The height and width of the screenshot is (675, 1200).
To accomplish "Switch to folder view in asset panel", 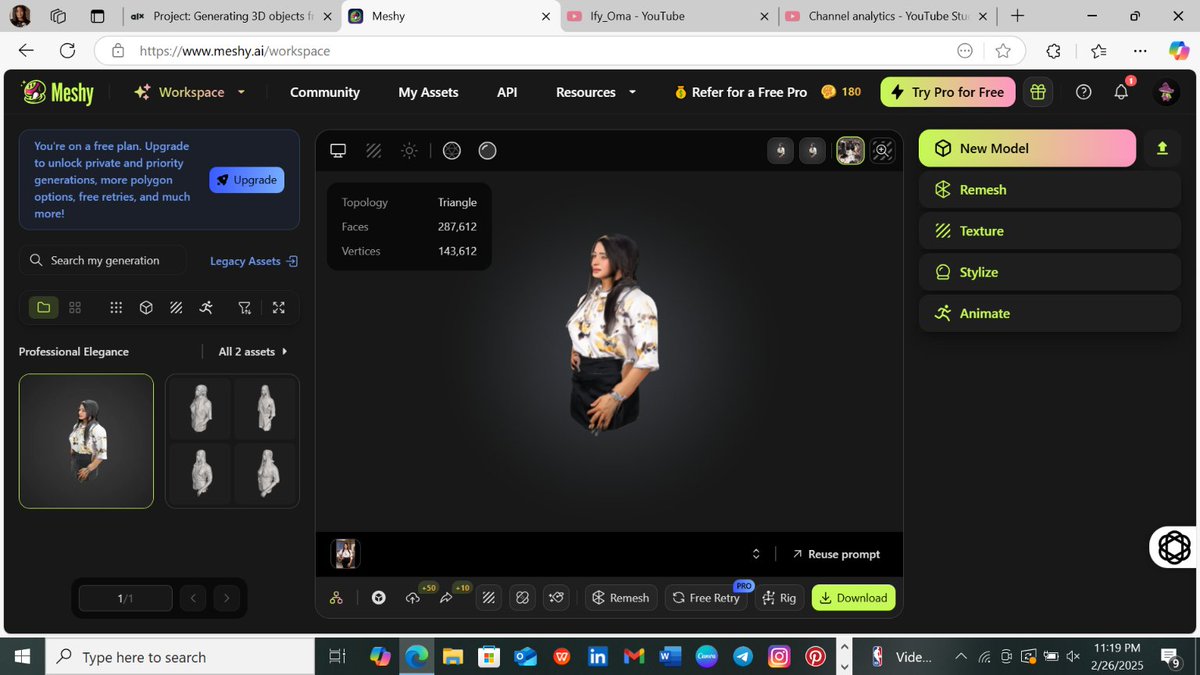I will [x=43, y=307].
